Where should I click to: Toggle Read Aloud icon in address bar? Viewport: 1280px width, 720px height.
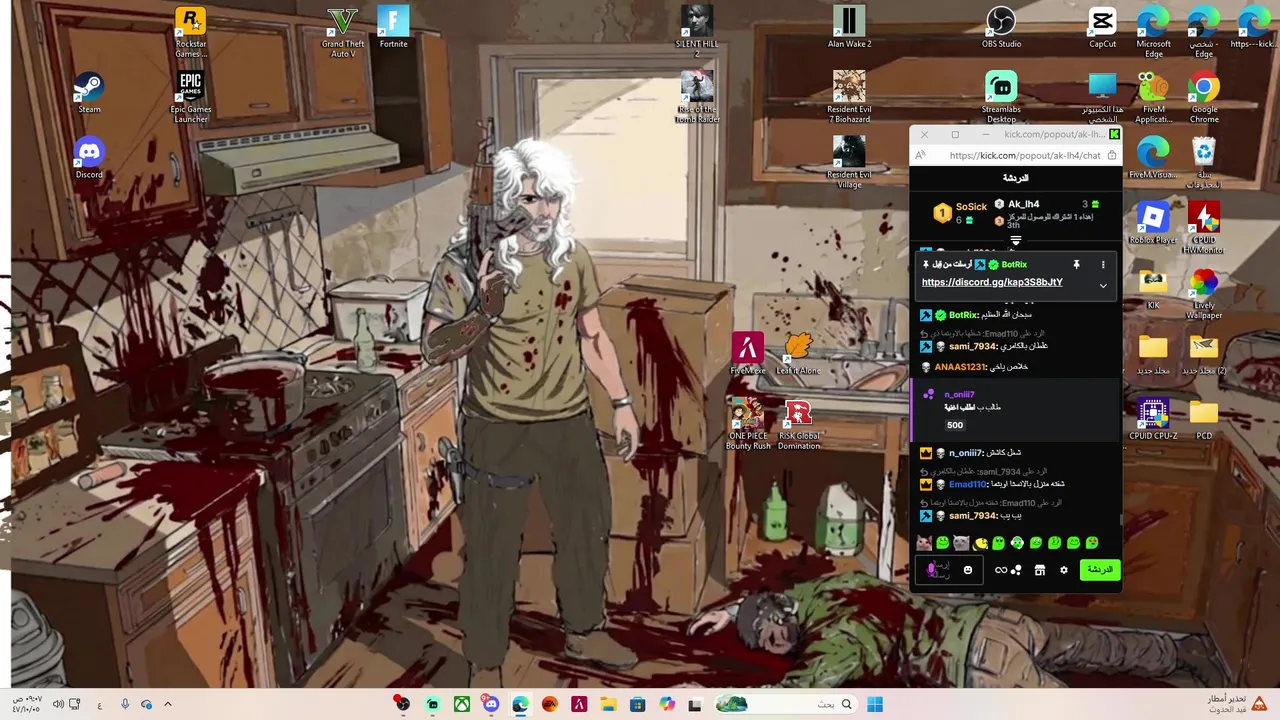(920, 155)
